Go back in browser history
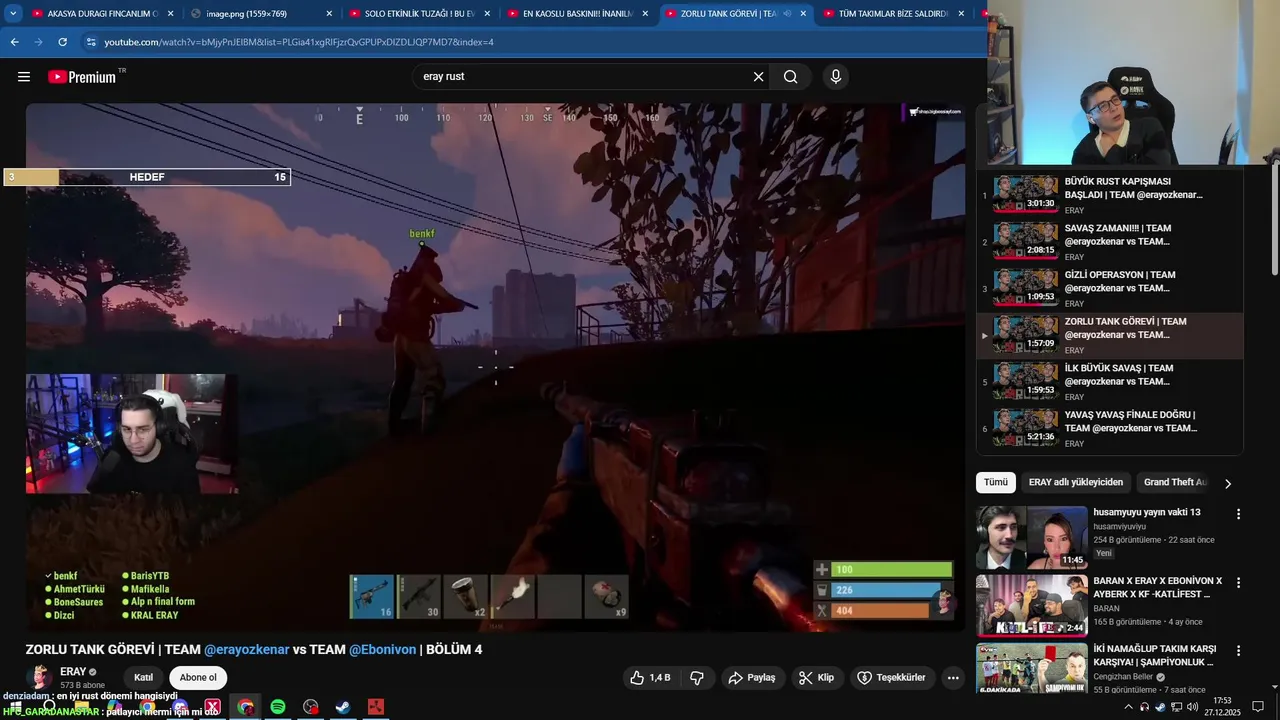Image resolution: width=1280 pixels, height=720 pixels. (x=14, y=42)
